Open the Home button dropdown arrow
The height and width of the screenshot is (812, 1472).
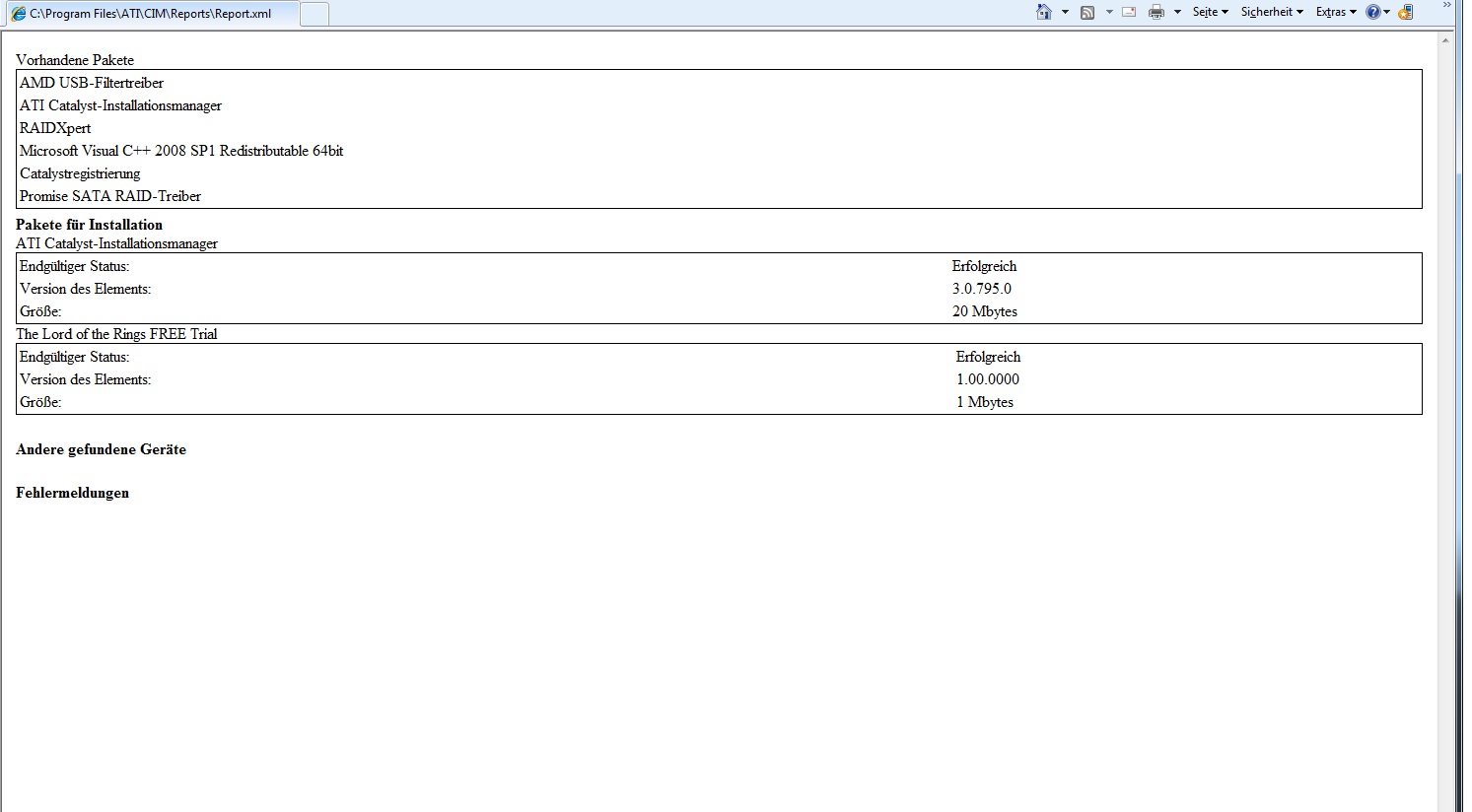click(x=1065, y=12)
